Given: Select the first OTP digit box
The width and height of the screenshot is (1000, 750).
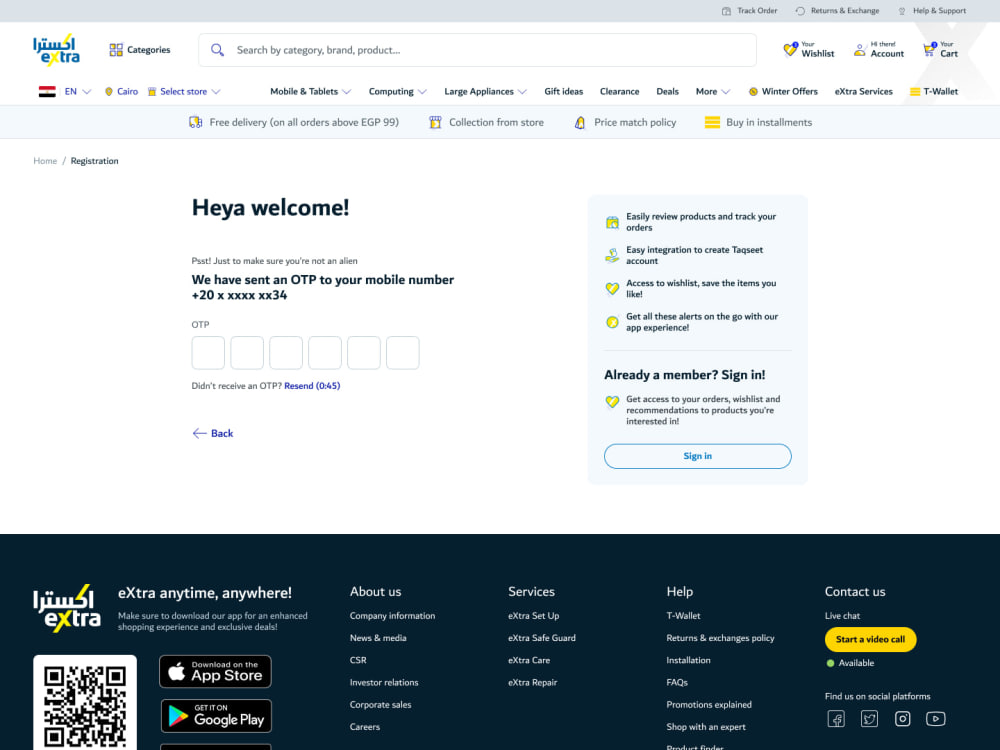Looking at the screenshot, I should point(209,353).
